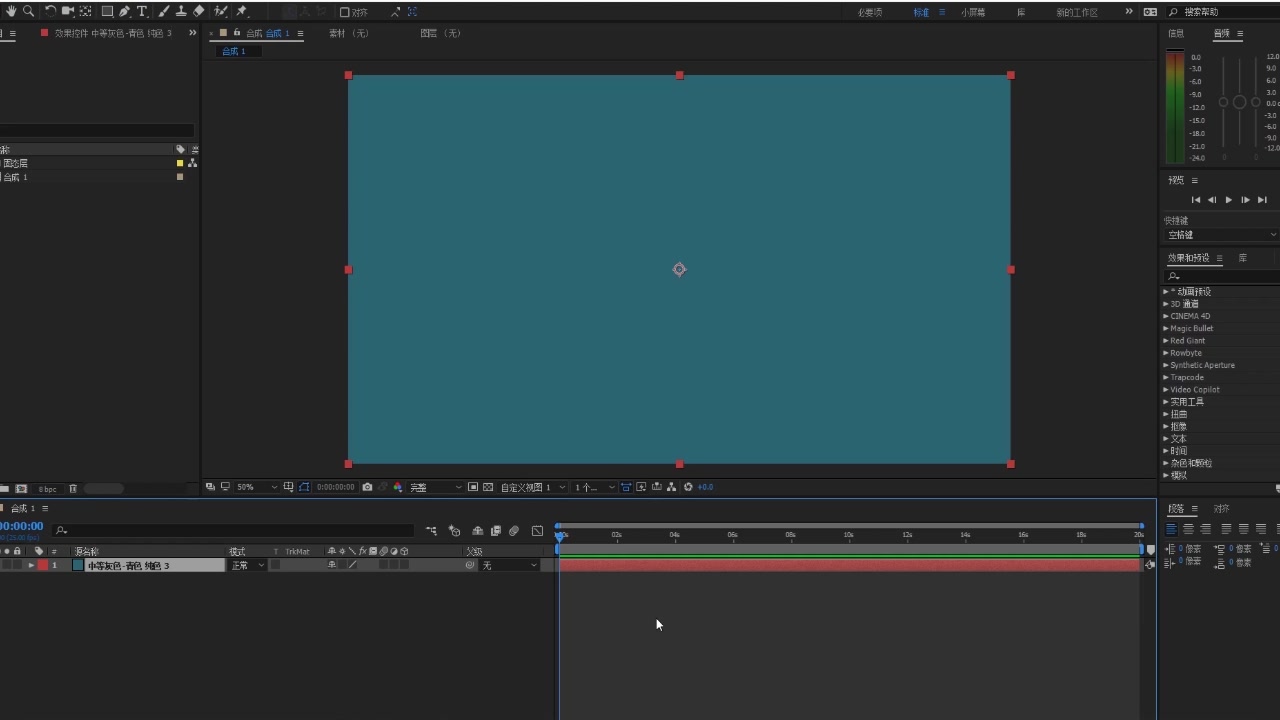Switch to the 小屏幕 workspace
This screenshot has width=1280, height=720.
973,12
